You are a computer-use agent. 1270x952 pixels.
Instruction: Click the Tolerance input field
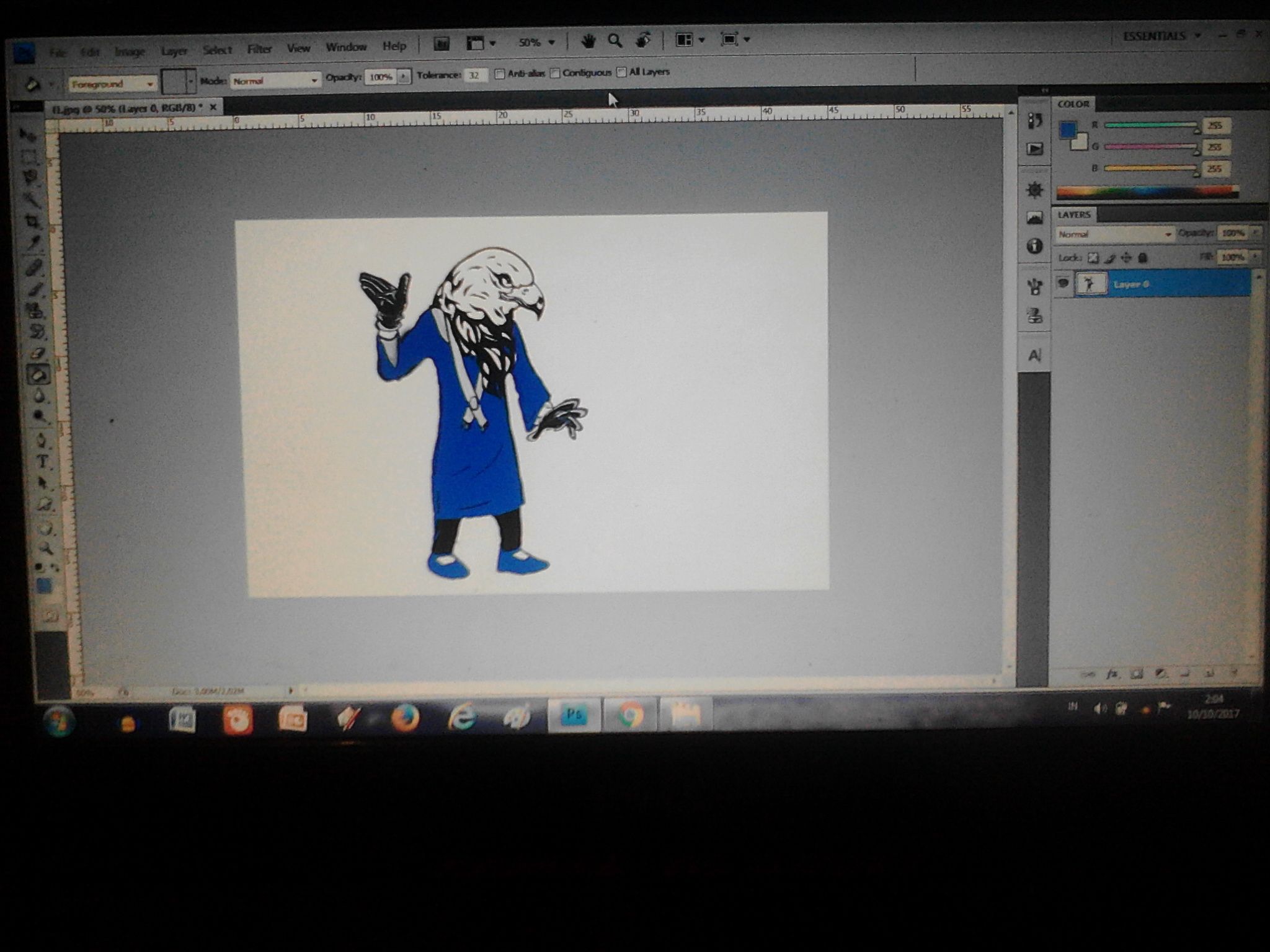coord(474,76)
